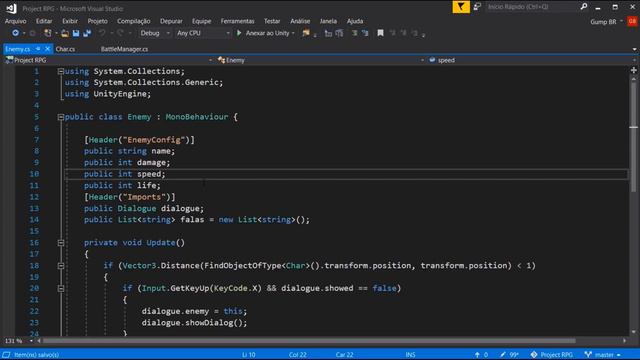Viewport: 640px width, 360px height.
Task: Save the current file with the disk icon
Action: click(76, 33)
